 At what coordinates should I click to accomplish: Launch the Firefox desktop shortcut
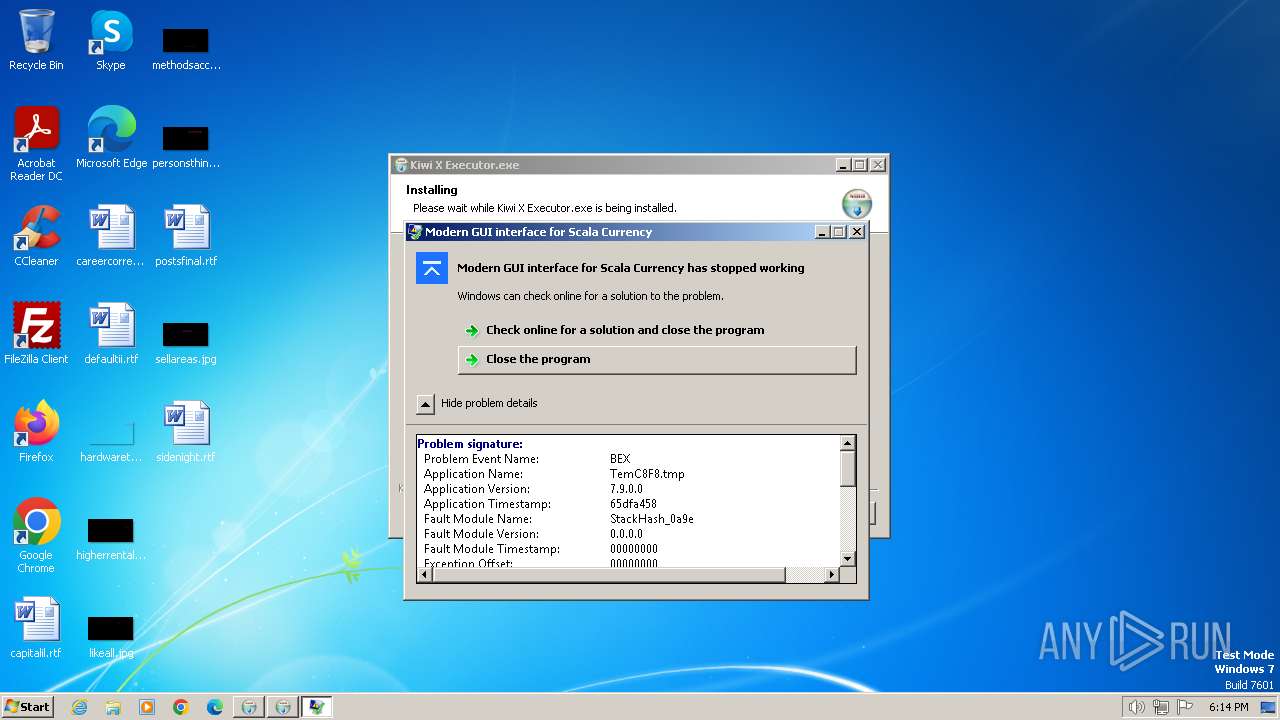(x=36, y=432)
